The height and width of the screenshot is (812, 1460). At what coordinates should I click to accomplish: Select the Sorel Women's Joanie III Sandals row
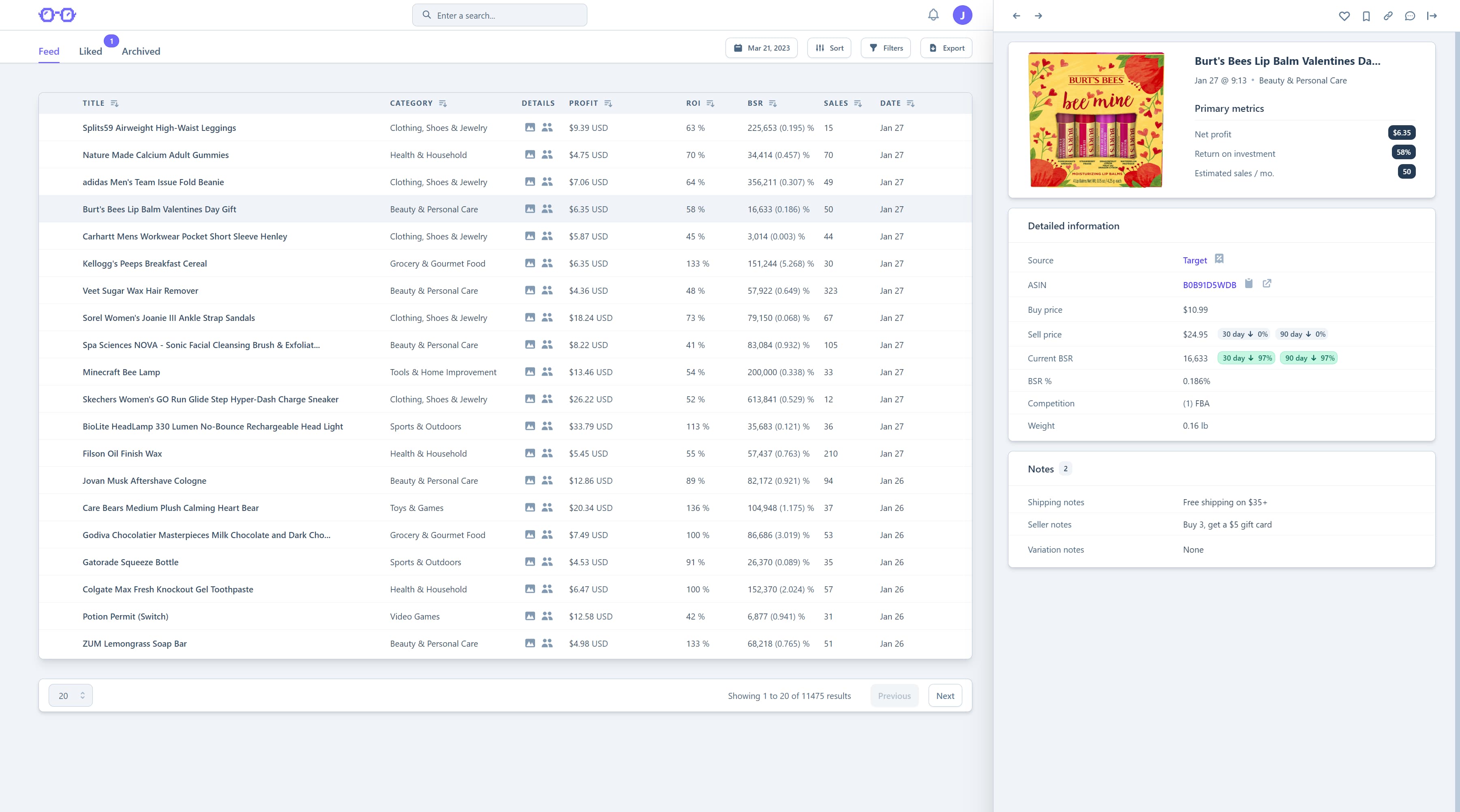point(505,318)
